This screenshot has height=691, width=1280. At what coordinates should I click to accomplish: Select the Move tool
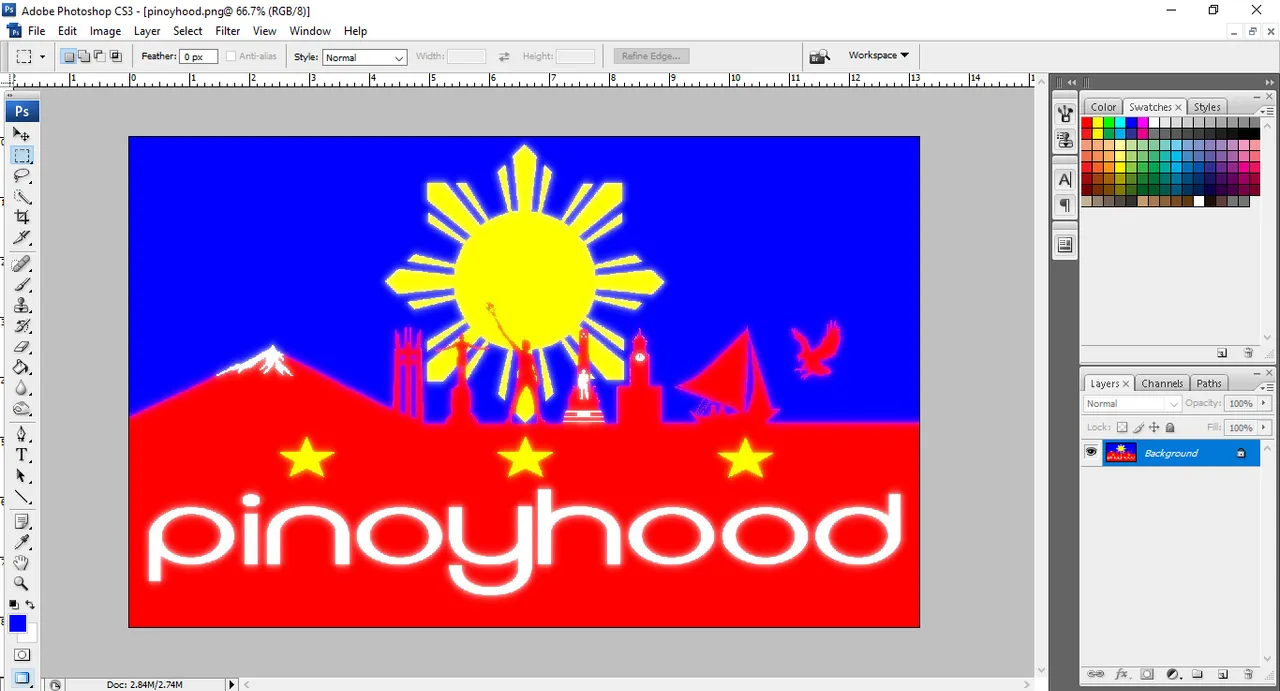click(x=21, y=134)
